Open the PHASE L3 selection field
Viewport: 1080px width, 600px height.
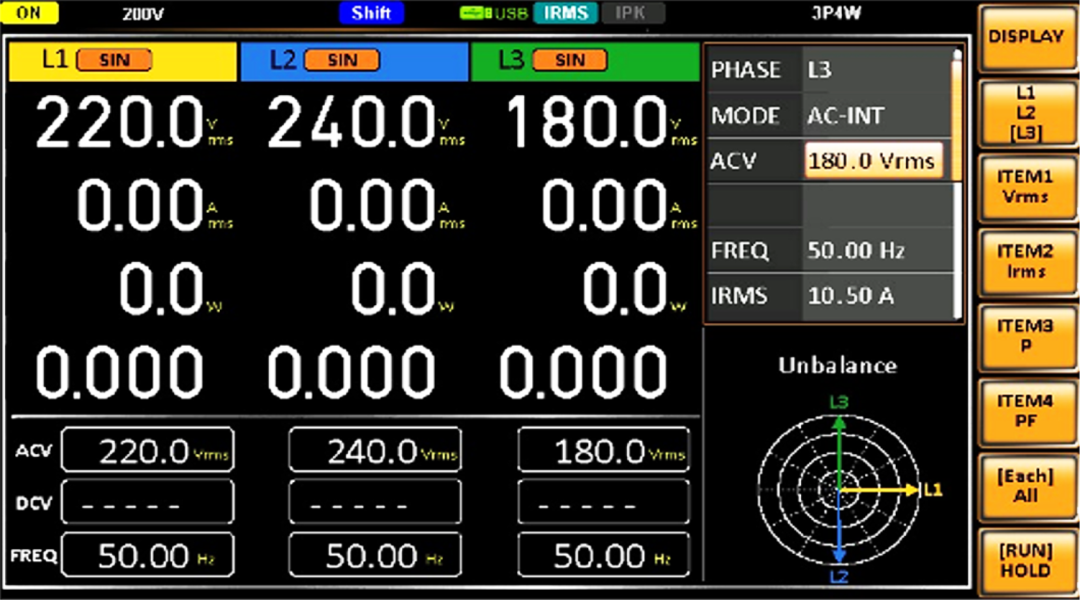point(875,70)
